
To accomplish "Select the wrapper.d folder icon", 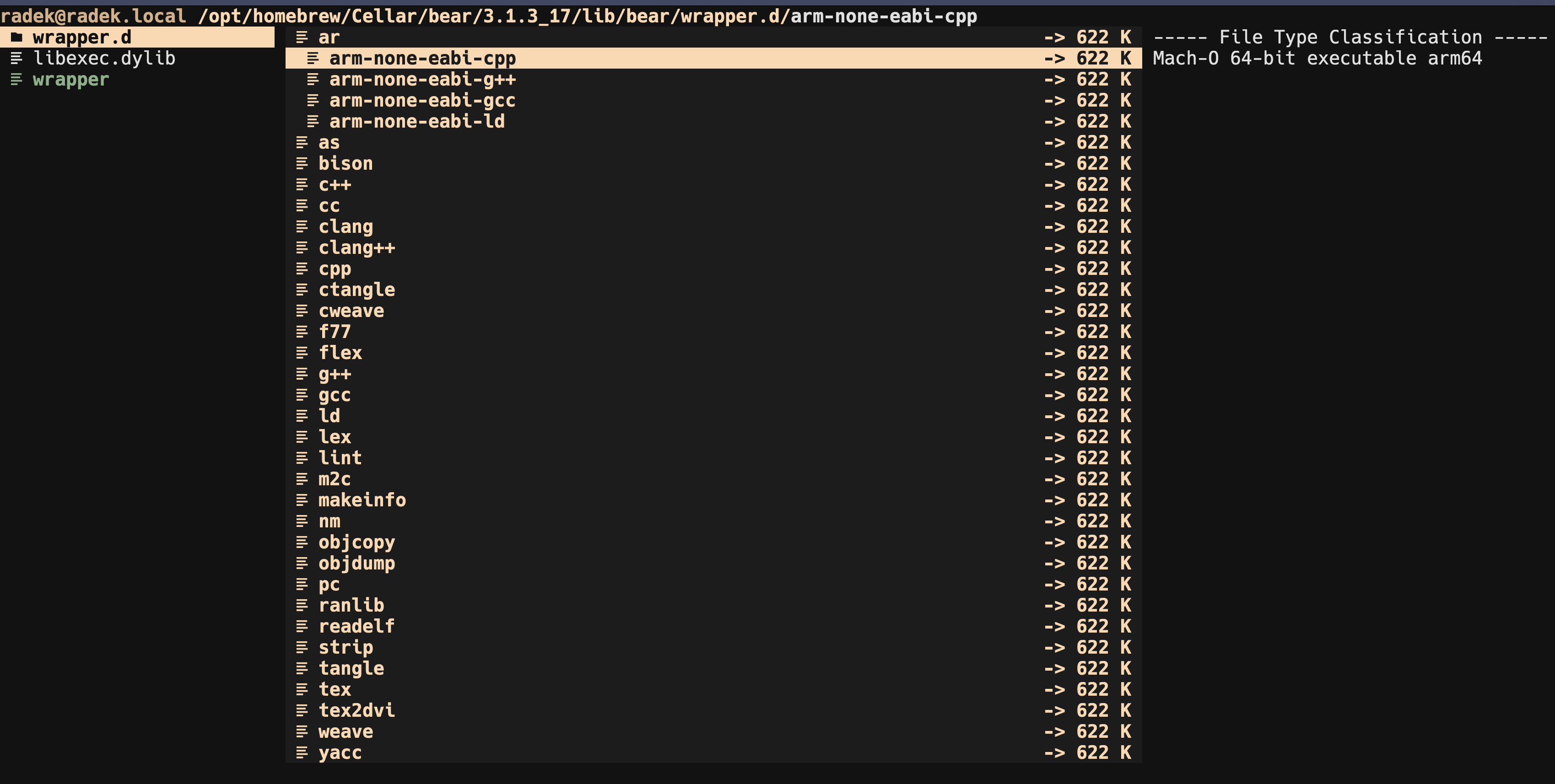I will click(17, 38).
